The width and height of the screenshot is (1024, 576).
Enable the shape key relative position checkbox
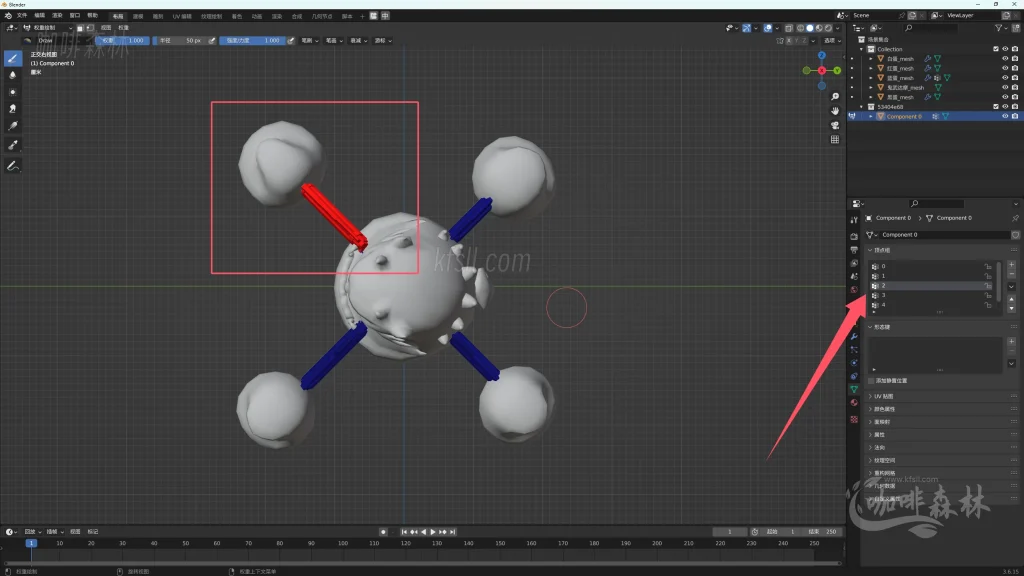(871, 381)
